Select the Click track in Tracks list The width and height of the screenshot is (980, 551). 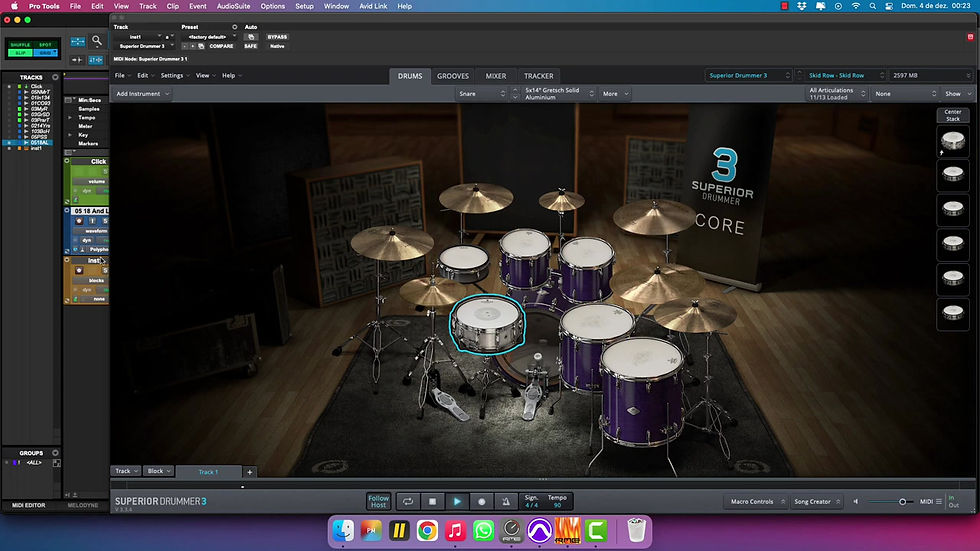tap(37, 87)
